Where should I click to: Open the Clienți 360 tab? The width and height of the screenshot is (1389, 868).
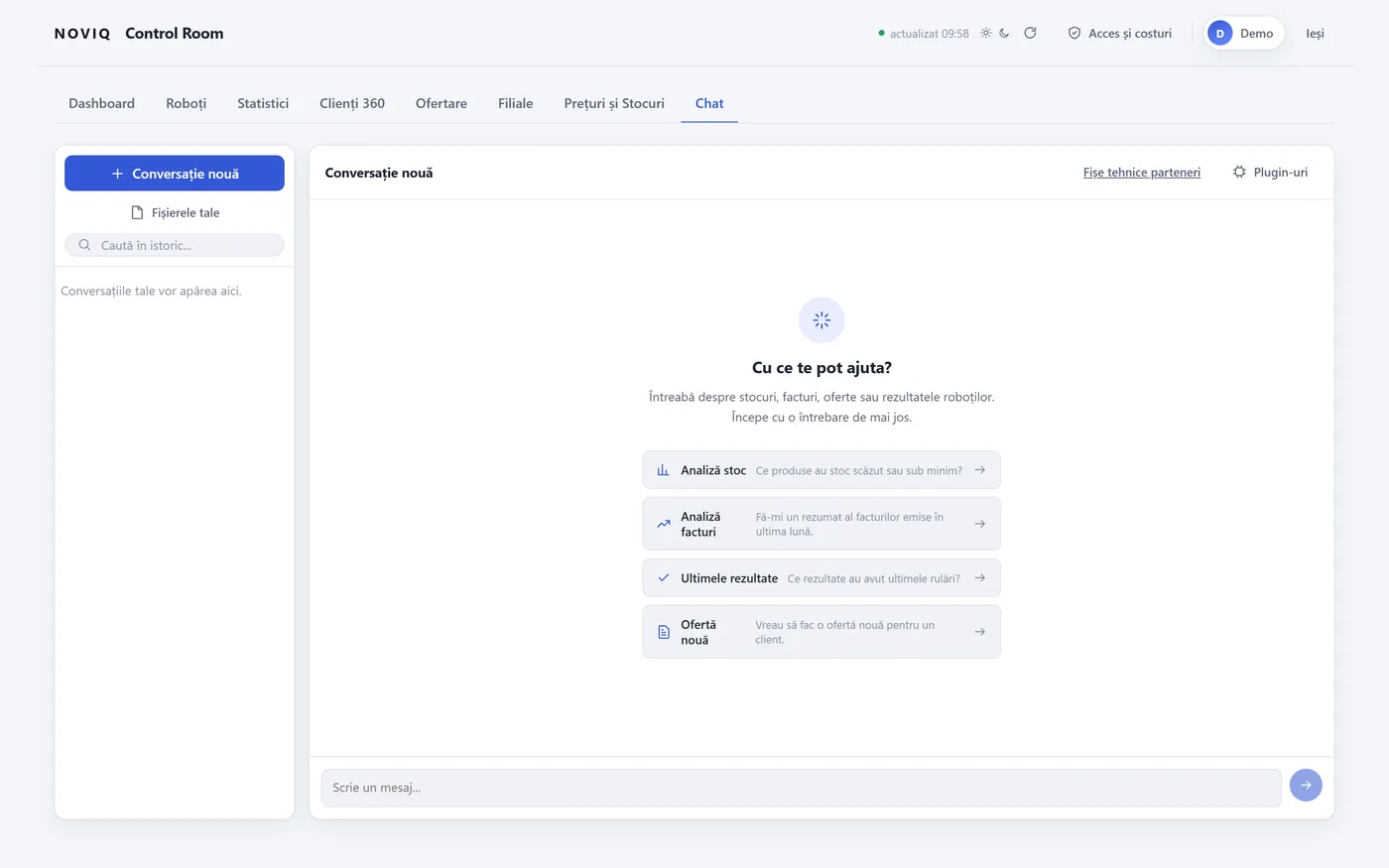tap(352, 103)
